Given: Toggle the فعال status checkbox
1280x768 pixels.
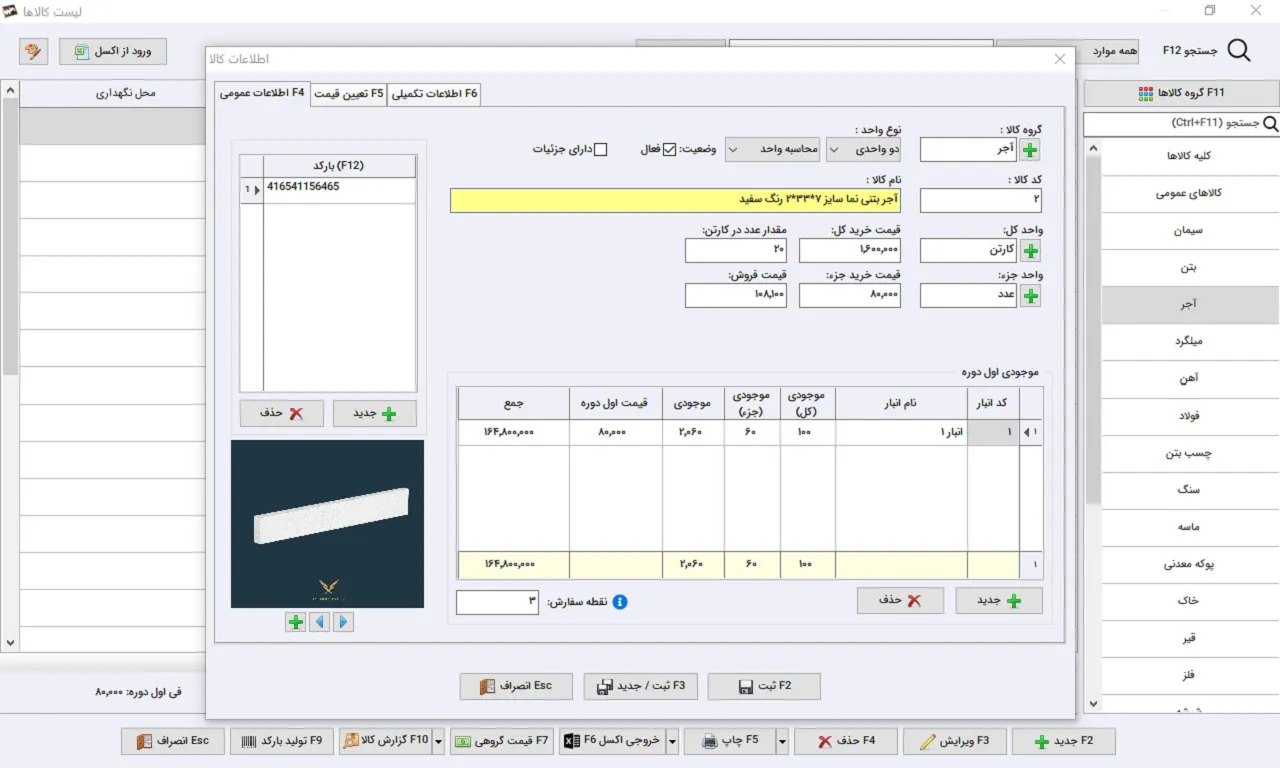Looking at the screenshot, I should pos(670,150).
